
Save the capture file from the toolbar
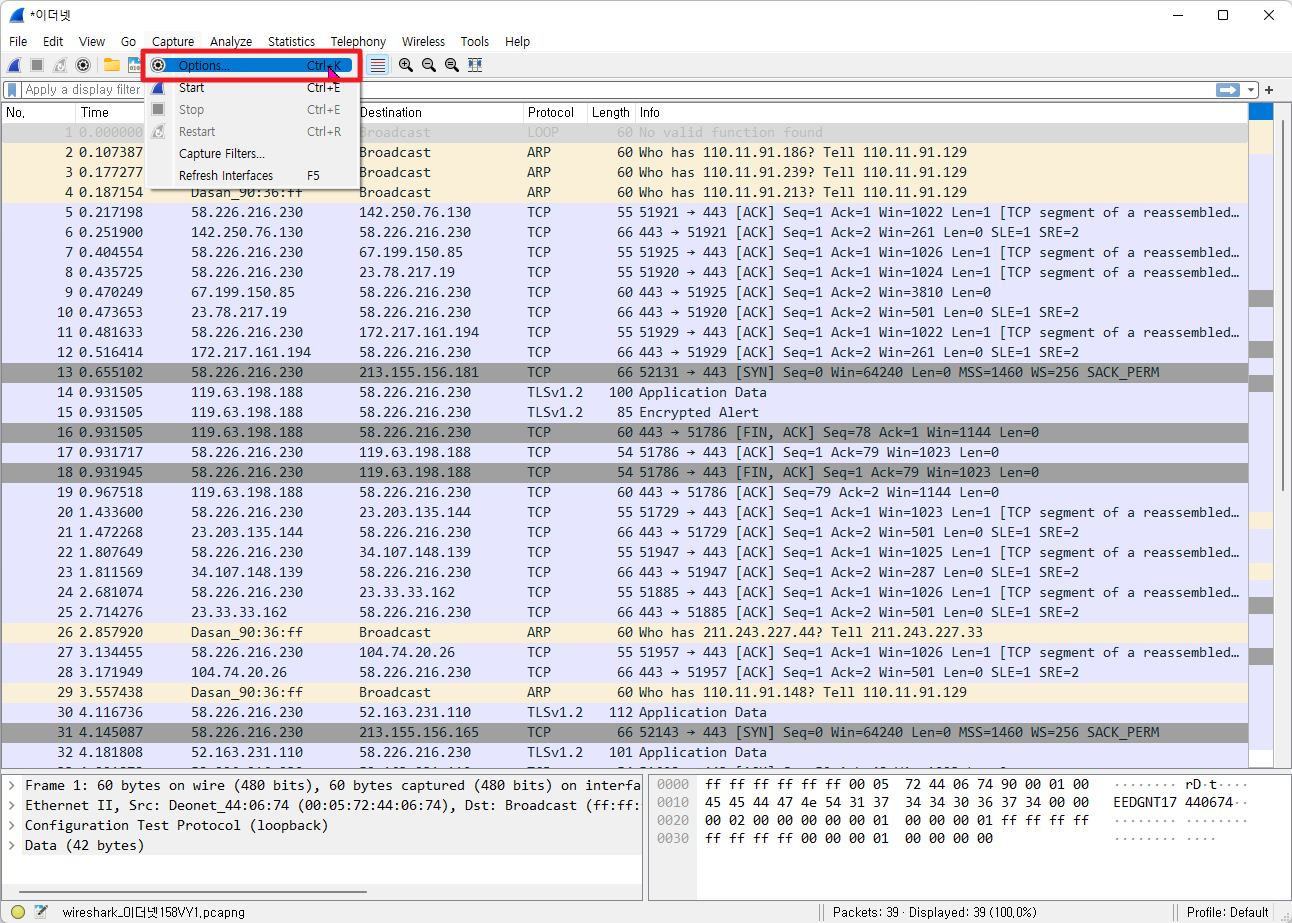tap(134, 65)
